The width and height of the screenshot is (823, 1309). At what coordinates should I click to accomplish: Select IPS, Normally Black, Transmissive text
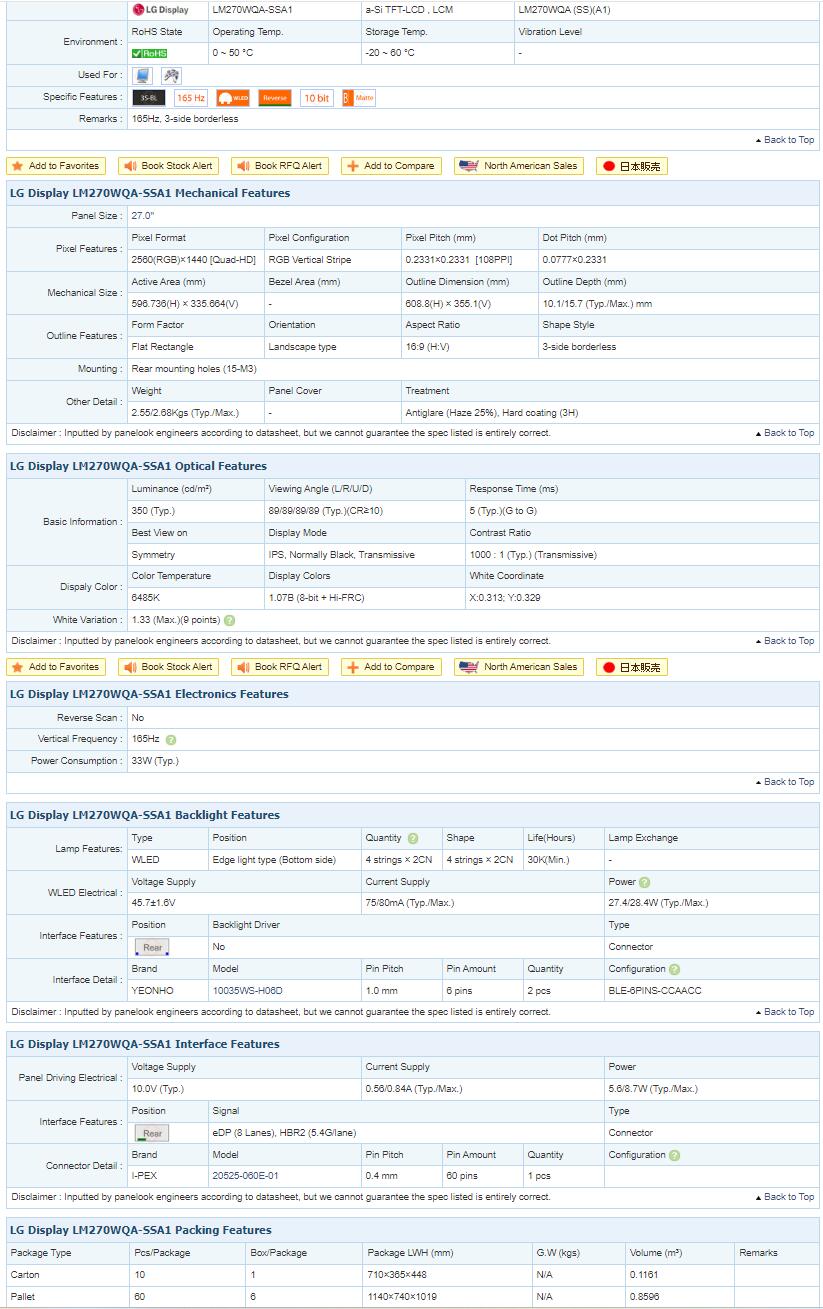(x=341, y=555)
